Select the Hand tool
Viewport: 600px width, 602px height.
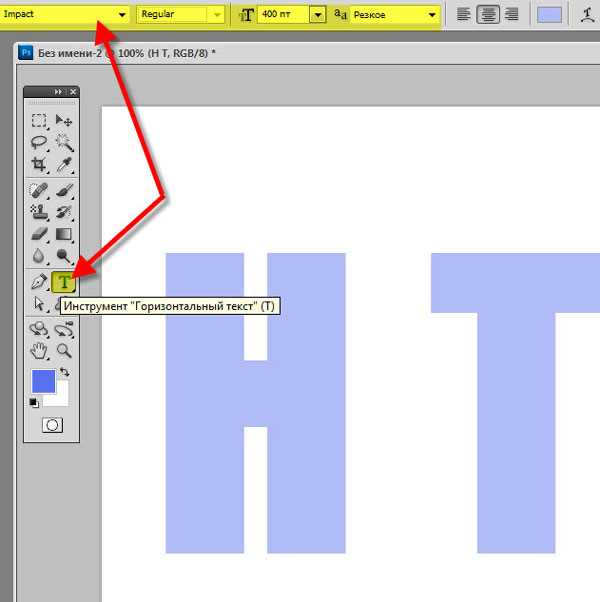point(39,351)
